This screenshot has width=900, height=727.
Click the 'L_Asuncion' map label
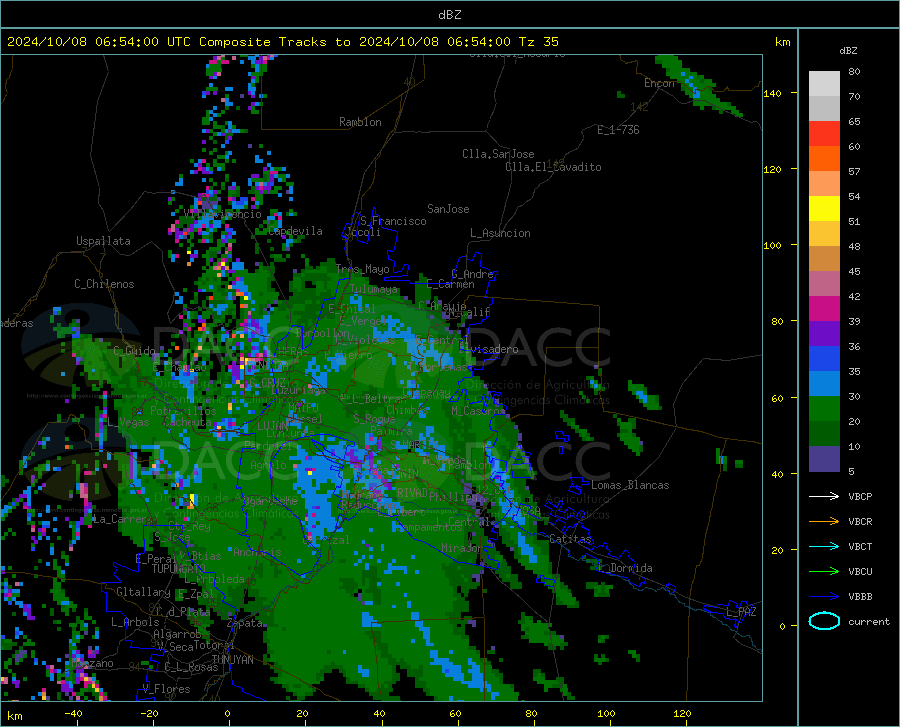point(500,234)
